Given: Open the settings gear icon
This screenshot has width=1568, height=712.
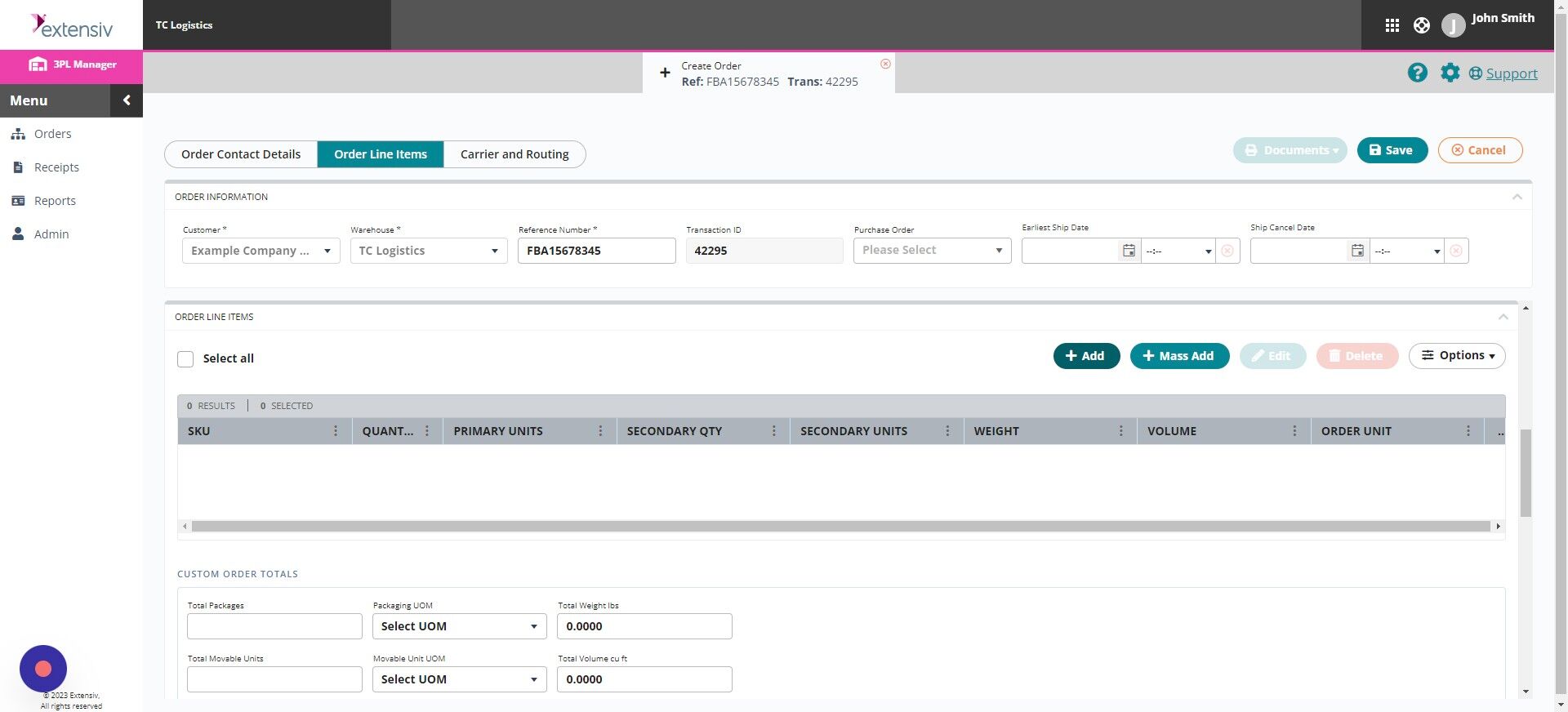Looking at the screenshot, I should 1450,73.
